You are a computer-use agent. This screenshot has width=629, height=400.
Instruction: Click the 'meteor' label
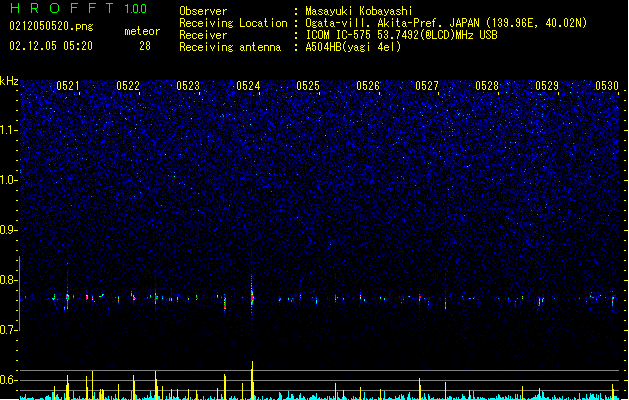tap(142, 31)
